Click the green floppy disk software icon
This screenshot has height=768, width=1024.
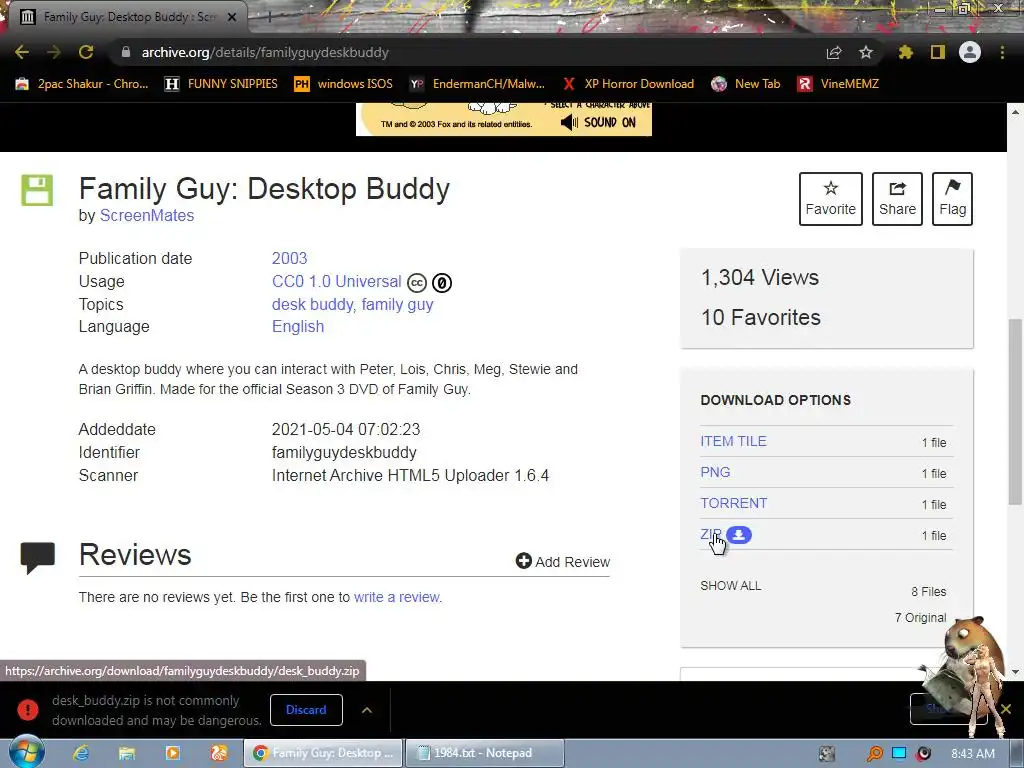click(x=37, y=191)
